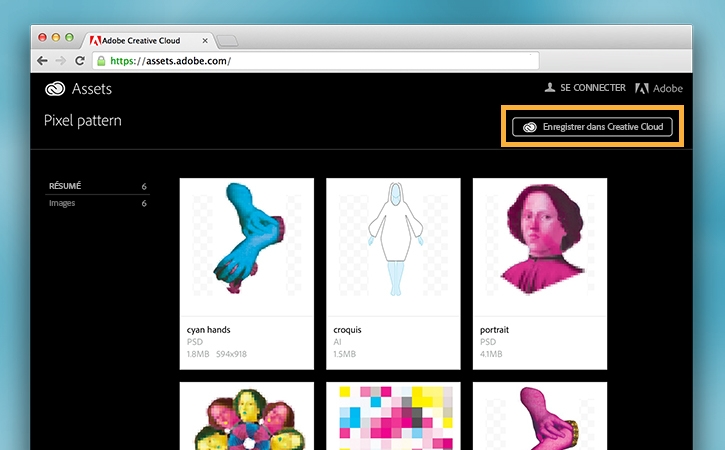Click the Assets header text
725x450 pixels.
(92, 89)
